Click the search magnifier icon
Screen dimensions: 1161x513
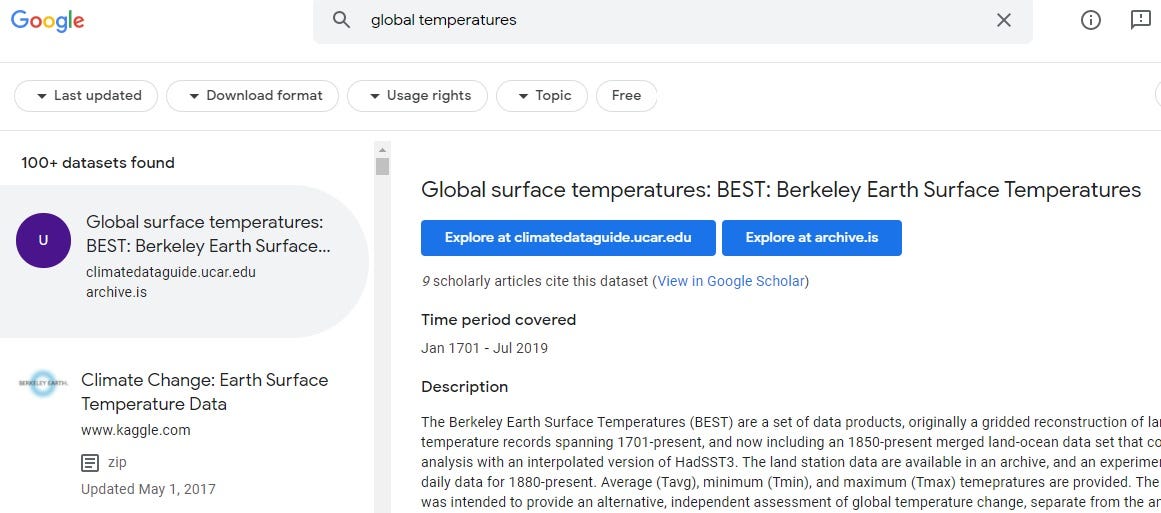pos(342,20)
